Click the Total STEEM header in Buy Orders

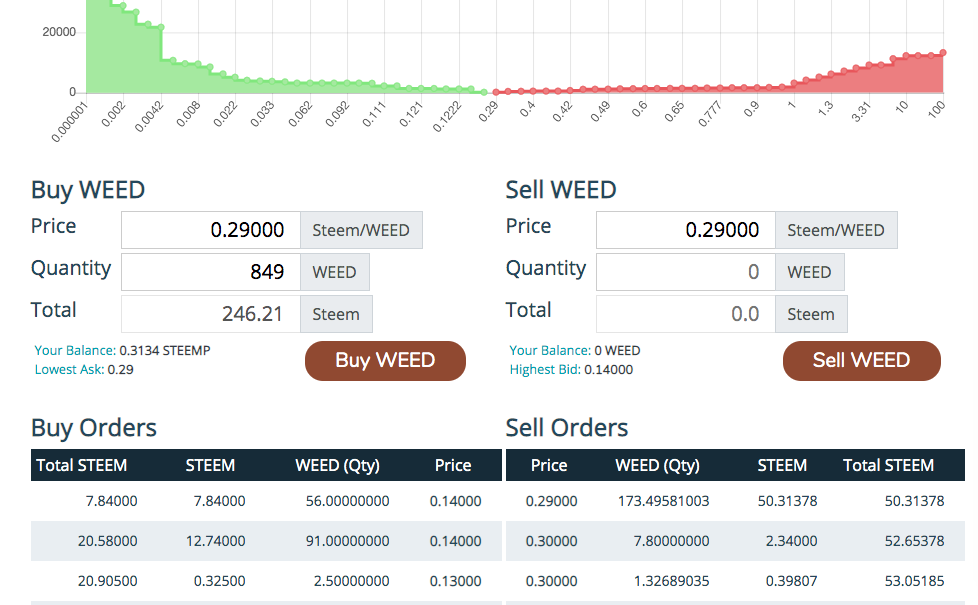click(82, 465)
